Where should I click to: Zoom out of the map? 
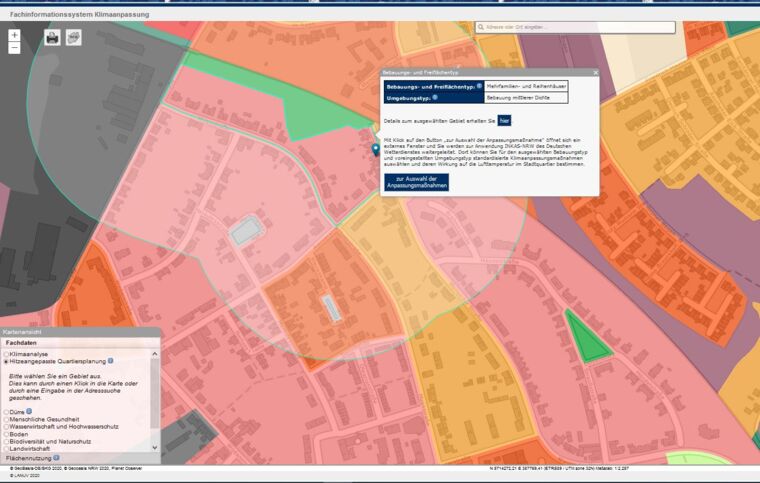point(14,47)
